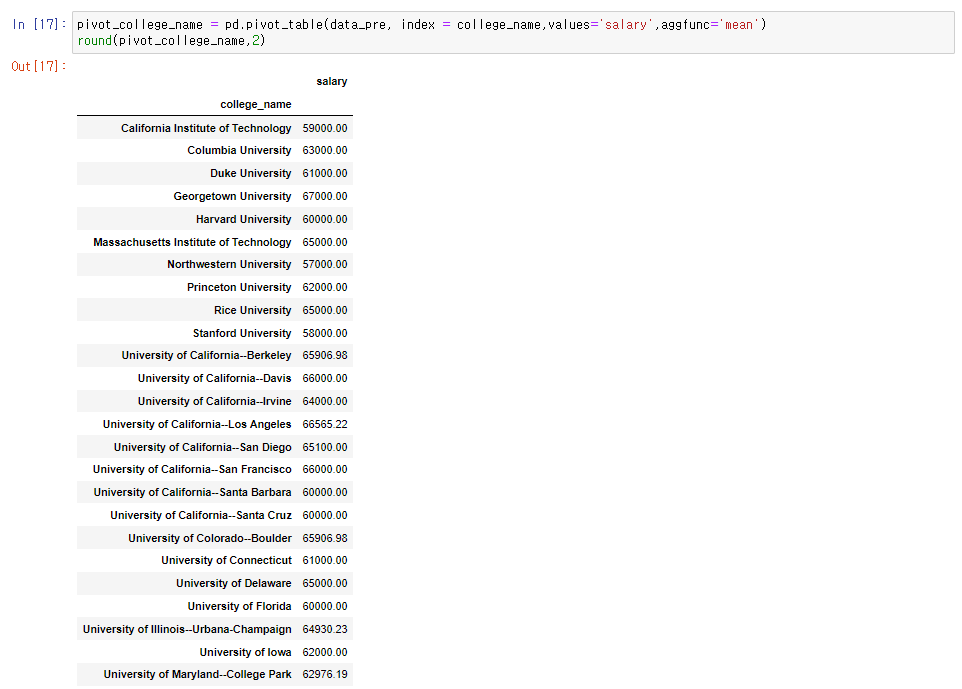Click the Berkeley salary value 65906.98
Screen dimensions: 962x689
click(325, 355)
